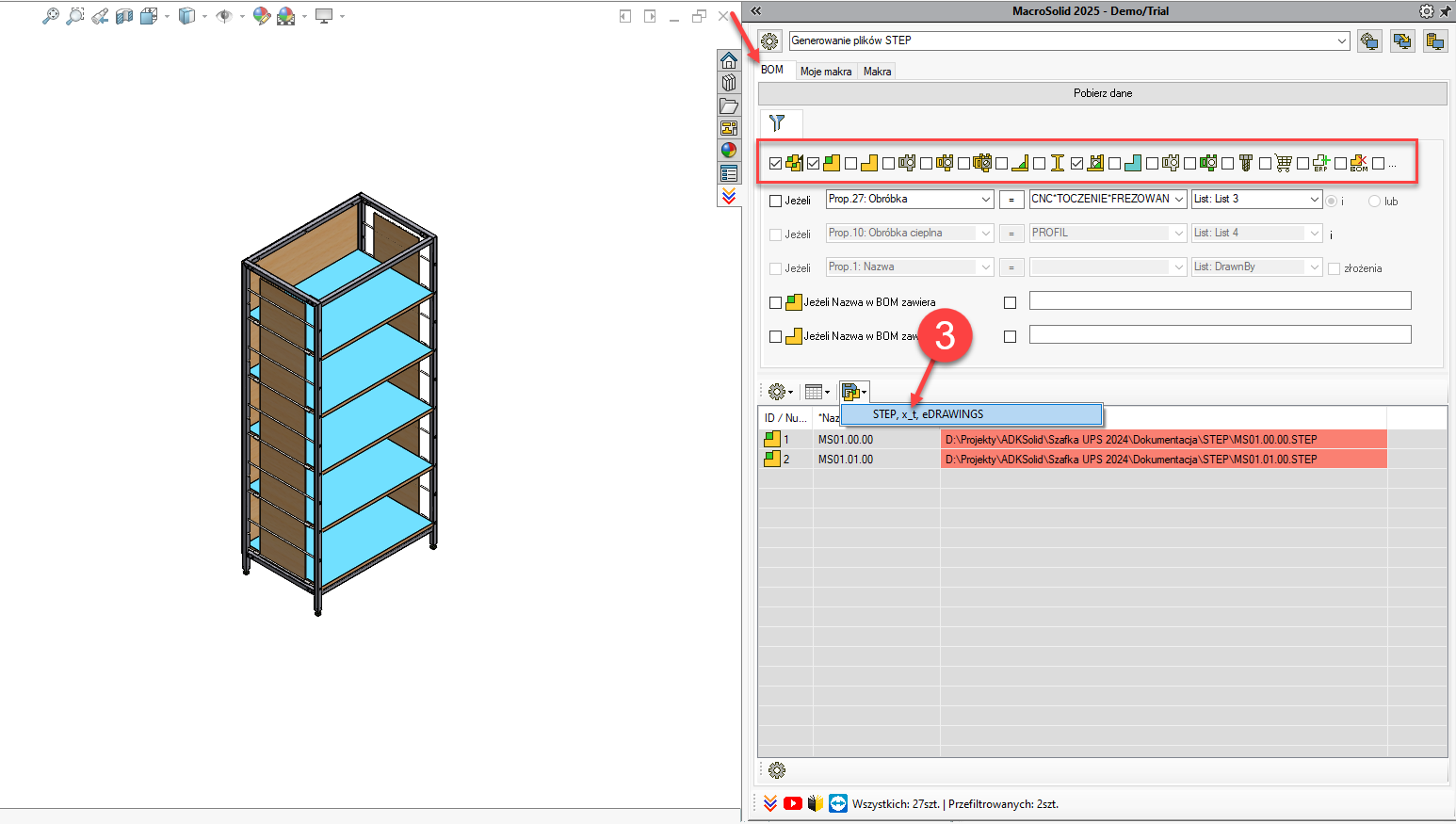Click the YouTube icon in the status bar
The height and width of the screenshot is (824, 1456).
793,803
